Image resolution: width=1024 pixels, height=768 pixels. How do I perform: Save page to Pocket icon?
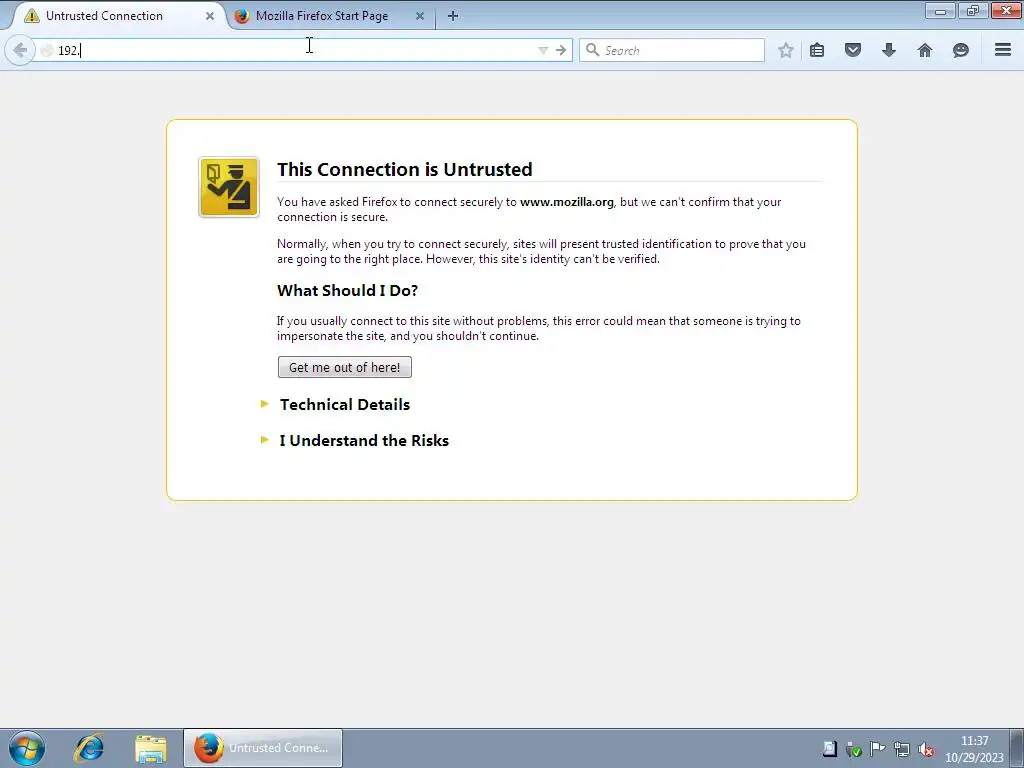[x=853, y=50]
